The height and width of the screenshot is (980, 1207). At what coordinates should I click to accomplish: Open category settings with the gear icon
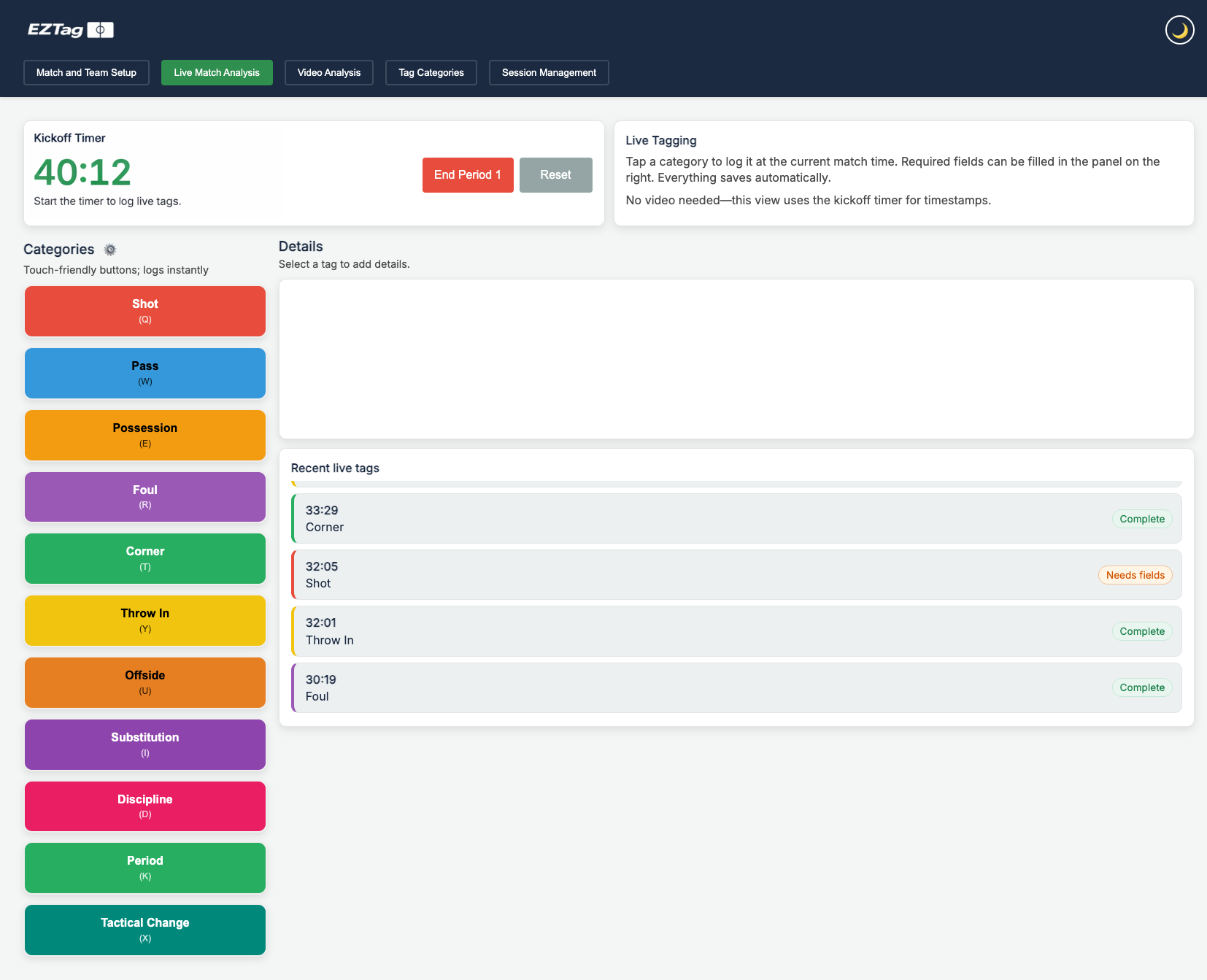[110, 249]
